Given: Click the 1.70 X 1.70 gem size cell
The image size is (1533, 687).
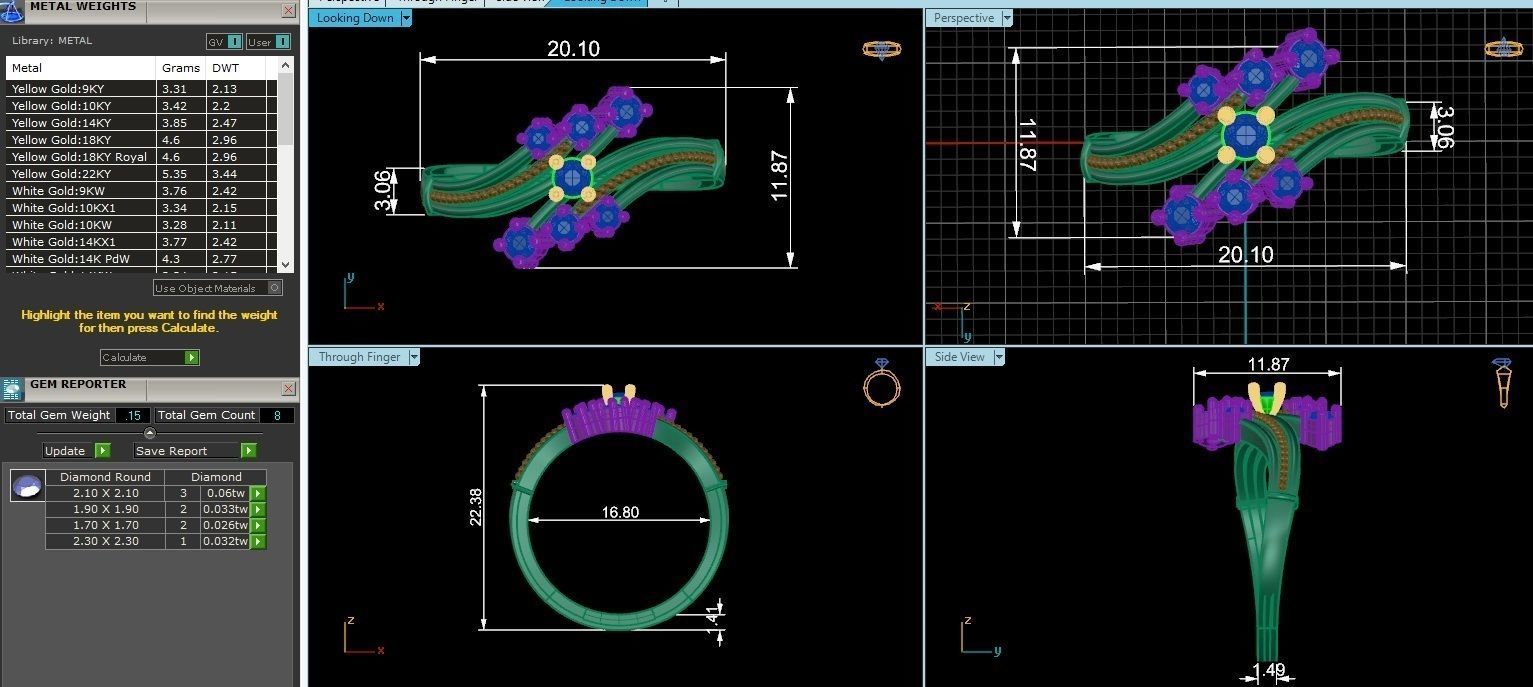Looking at the screenshot, I should pos(105,525).
